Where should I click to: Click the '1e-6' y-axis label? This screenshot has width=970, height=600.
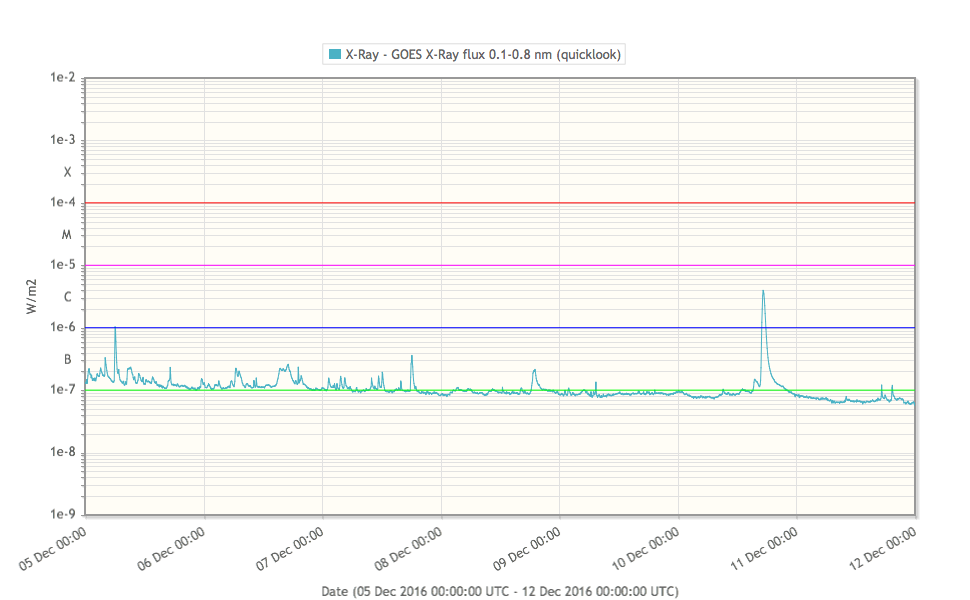pyautogui.click(x=62, y=327)
